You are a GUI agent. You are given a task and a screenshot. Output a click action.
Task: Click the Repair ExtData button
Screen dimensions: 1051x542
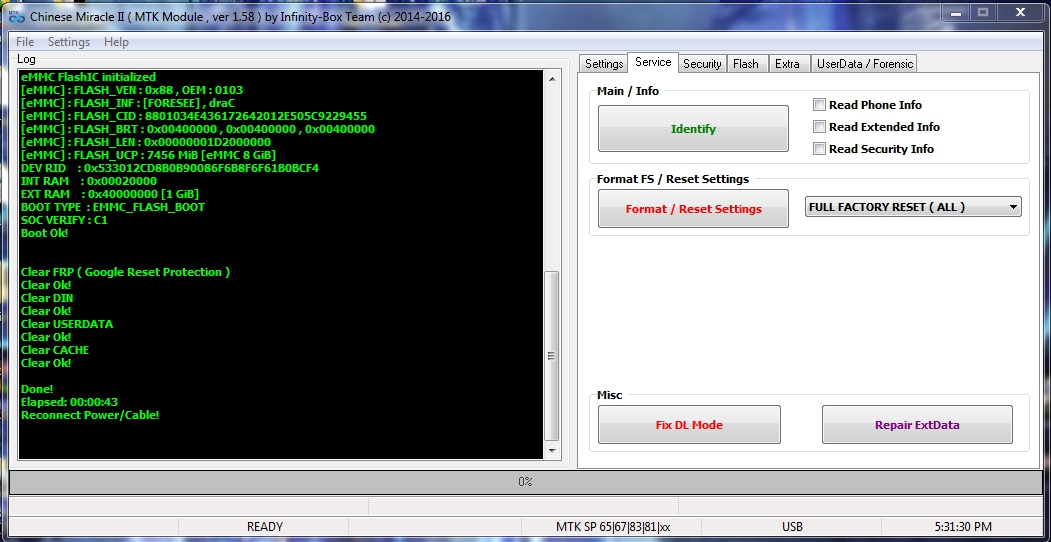tap(917, 425)
